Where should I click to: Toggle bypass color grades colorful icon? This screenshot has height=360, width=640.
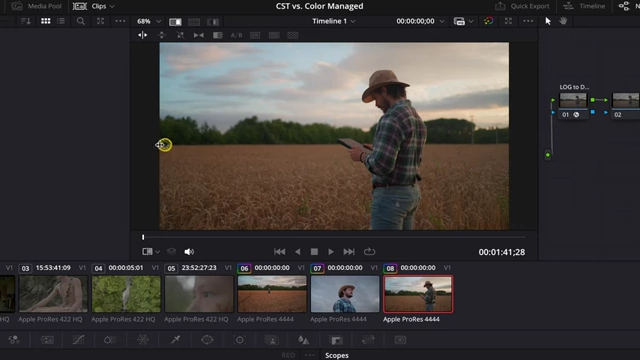point(489,21)
